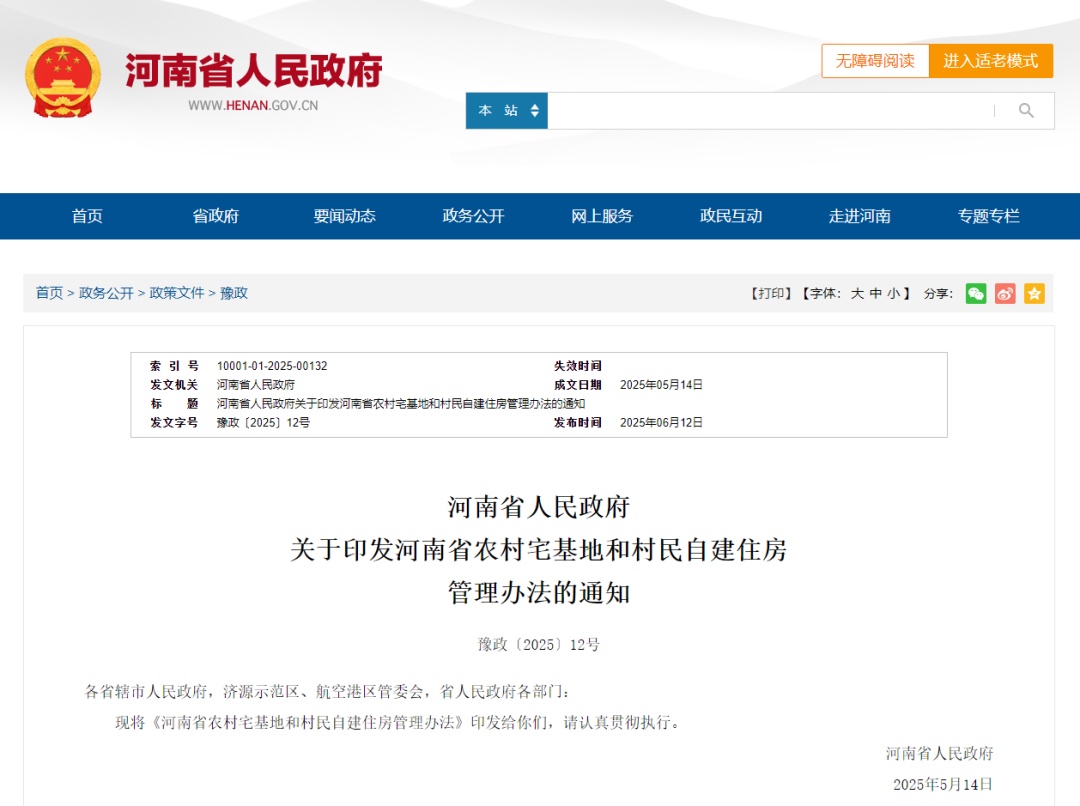This screenshot has height=806, width=1080.
Task: Click the yellow star favorite icon
Action: click(1033, 293)
